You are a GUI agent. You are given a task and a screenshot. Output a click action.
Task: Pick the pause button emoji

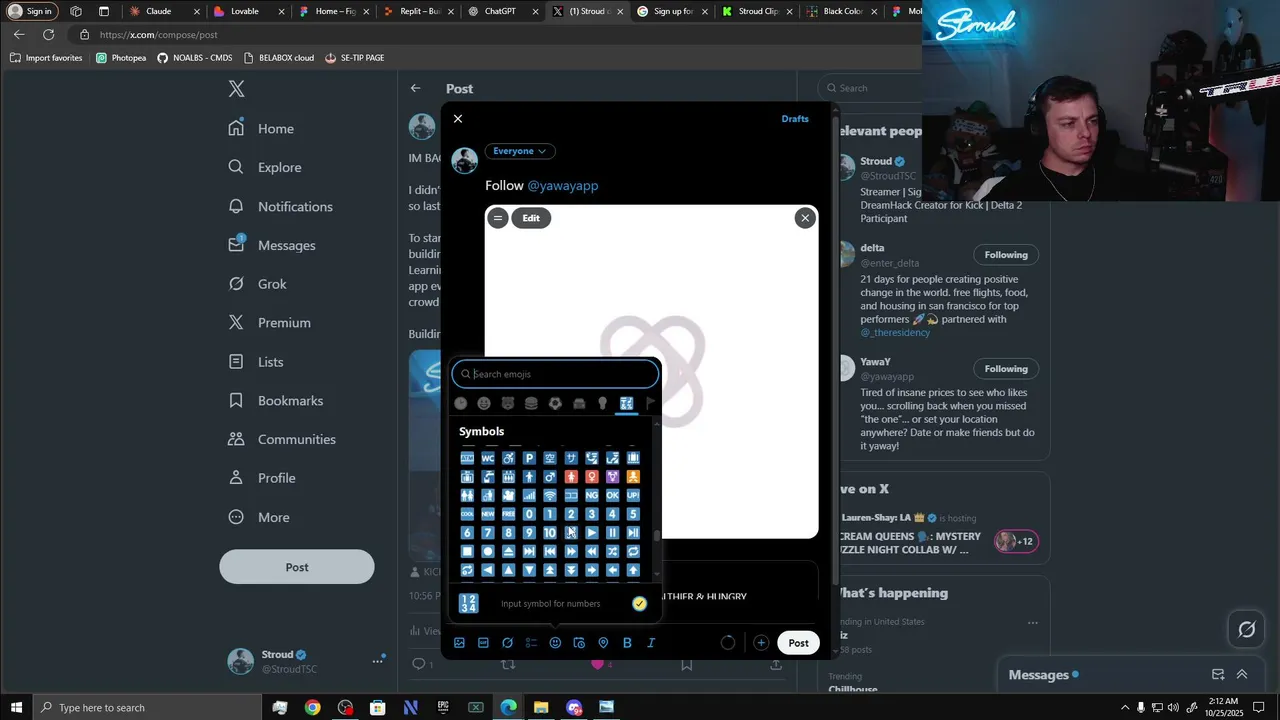pos(612,533)
